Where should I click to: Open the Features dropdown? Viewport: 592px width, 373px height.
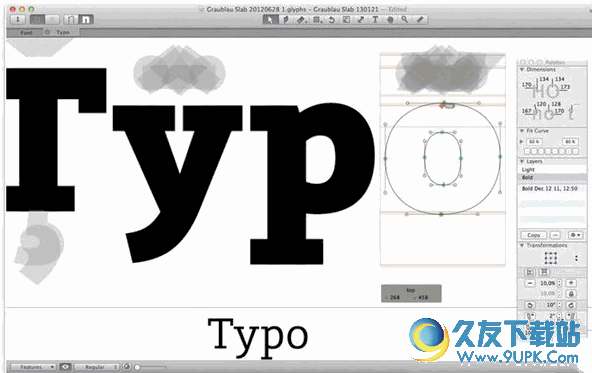33,367
